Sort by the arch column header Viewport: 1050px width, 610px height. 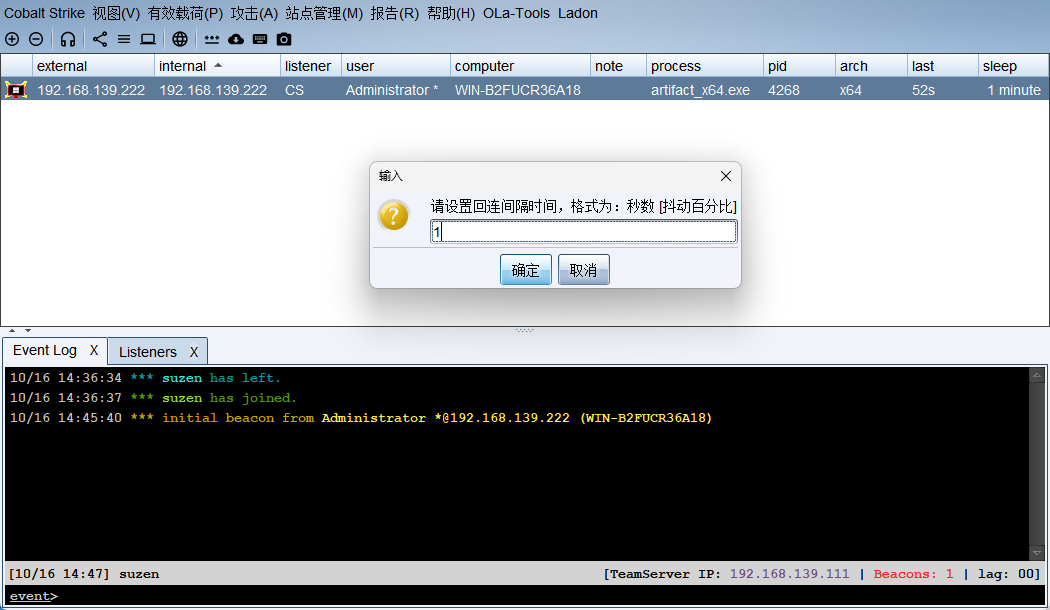click(871, 66)
